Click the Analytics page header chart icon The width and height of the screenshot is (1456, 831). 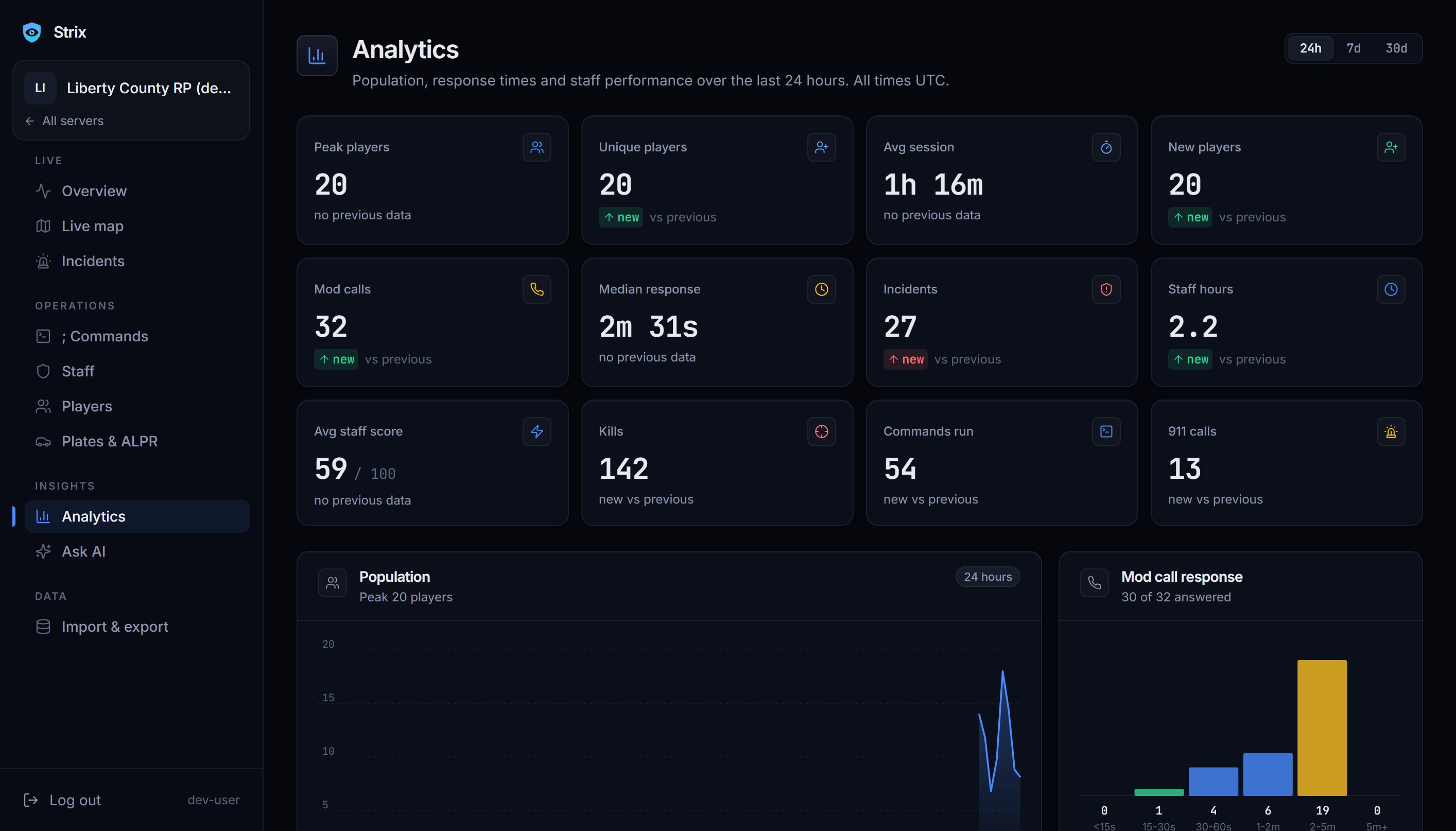(317, 56)
